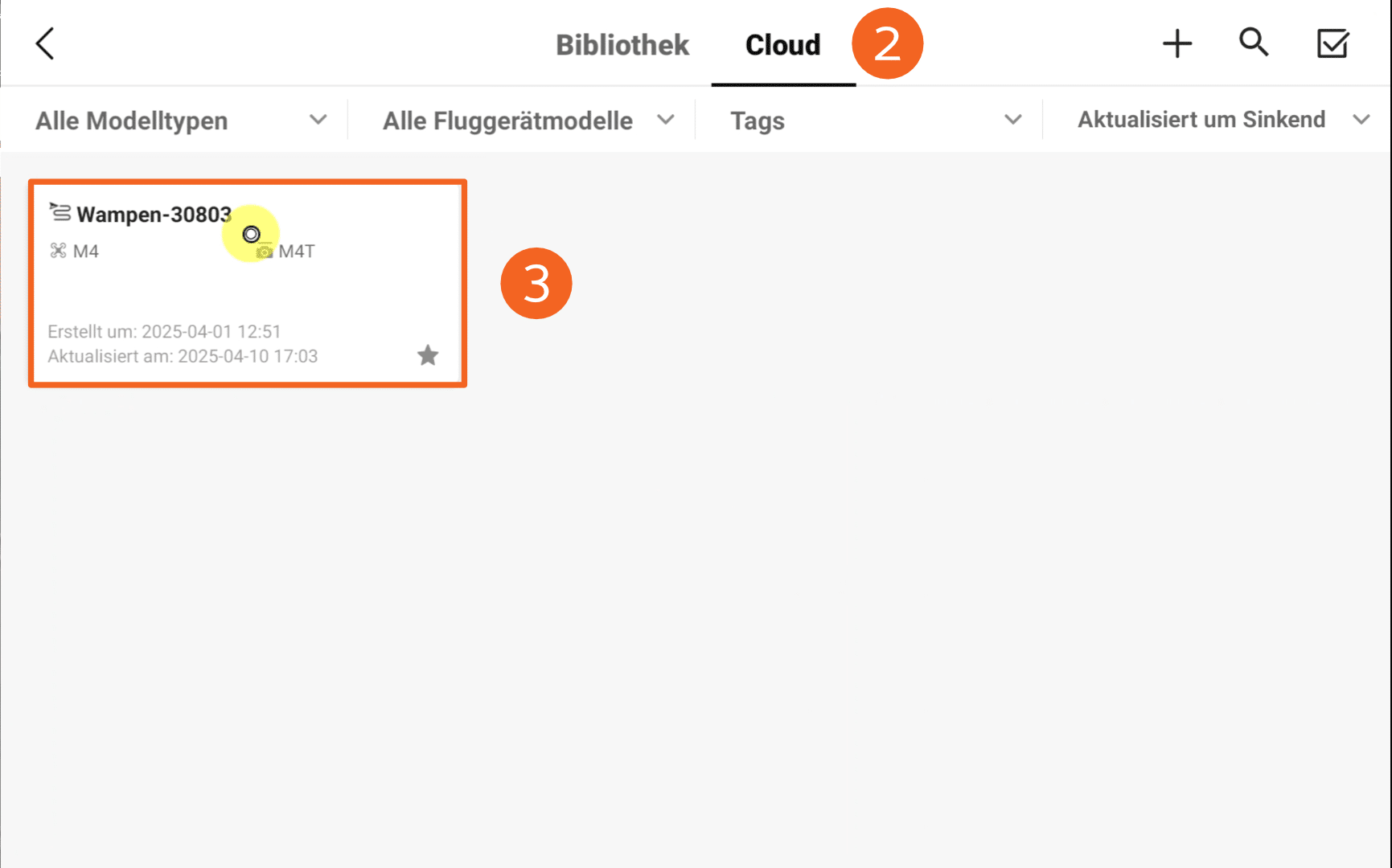
Task: Open the Alle Fluggerätmodelle filter
Action: point(528,121)
